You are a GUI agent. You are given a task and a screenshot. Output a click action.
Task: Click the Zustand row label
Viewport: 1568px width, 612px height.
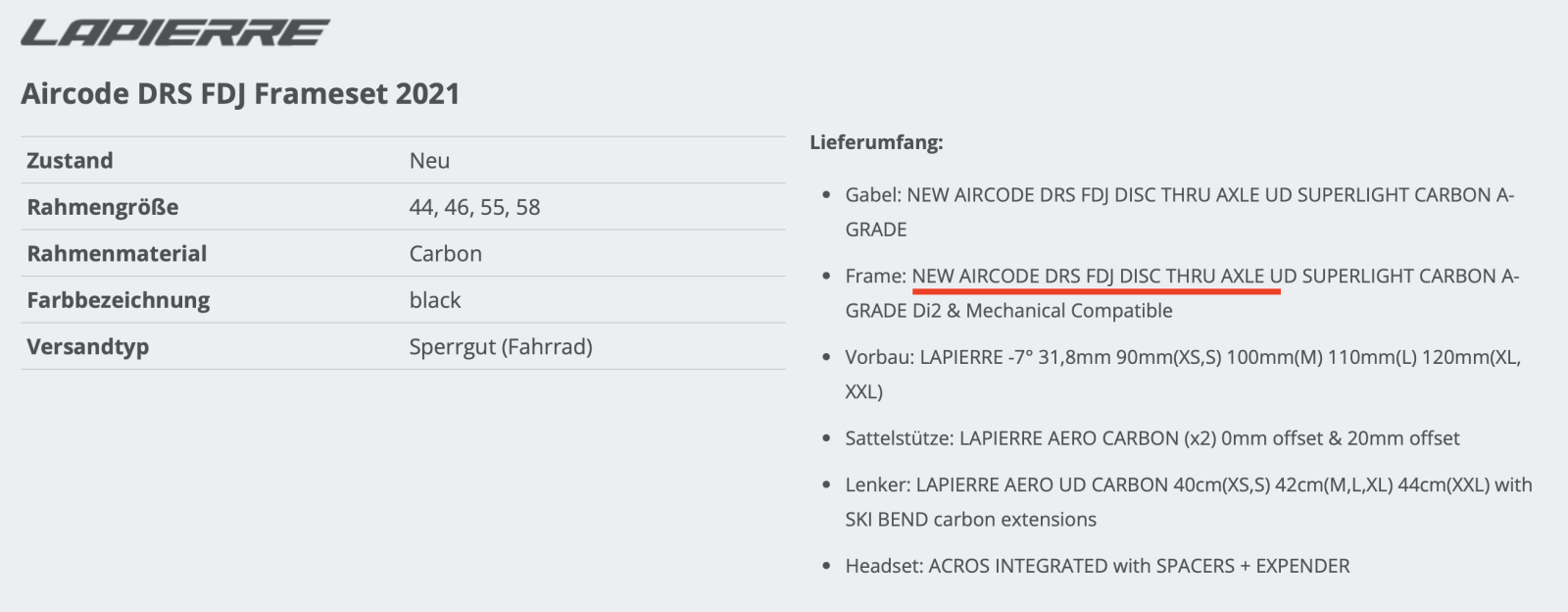(x=70, y=161)
